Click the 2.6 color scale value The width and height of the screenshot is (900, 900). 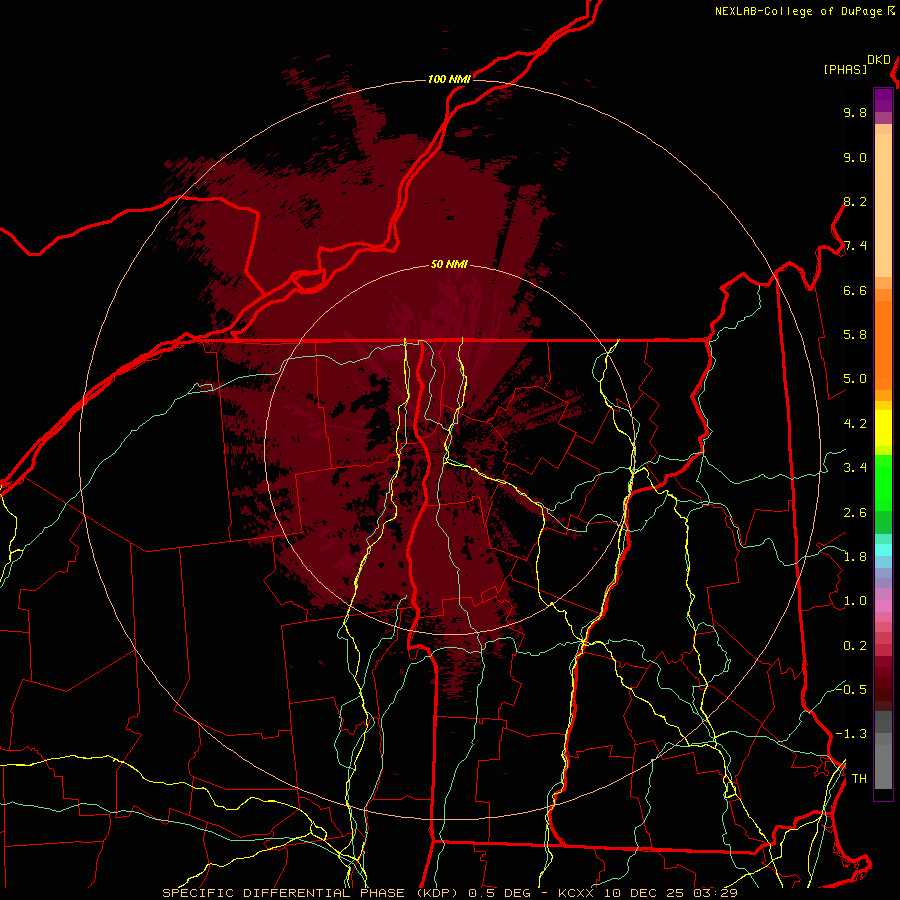click(x=855, y=513)
